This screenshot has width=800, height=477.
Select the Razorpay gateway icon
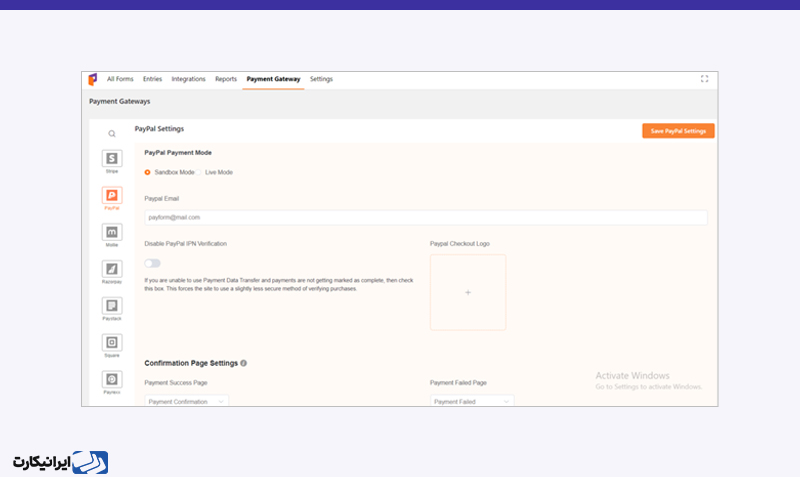coord(112,269)
